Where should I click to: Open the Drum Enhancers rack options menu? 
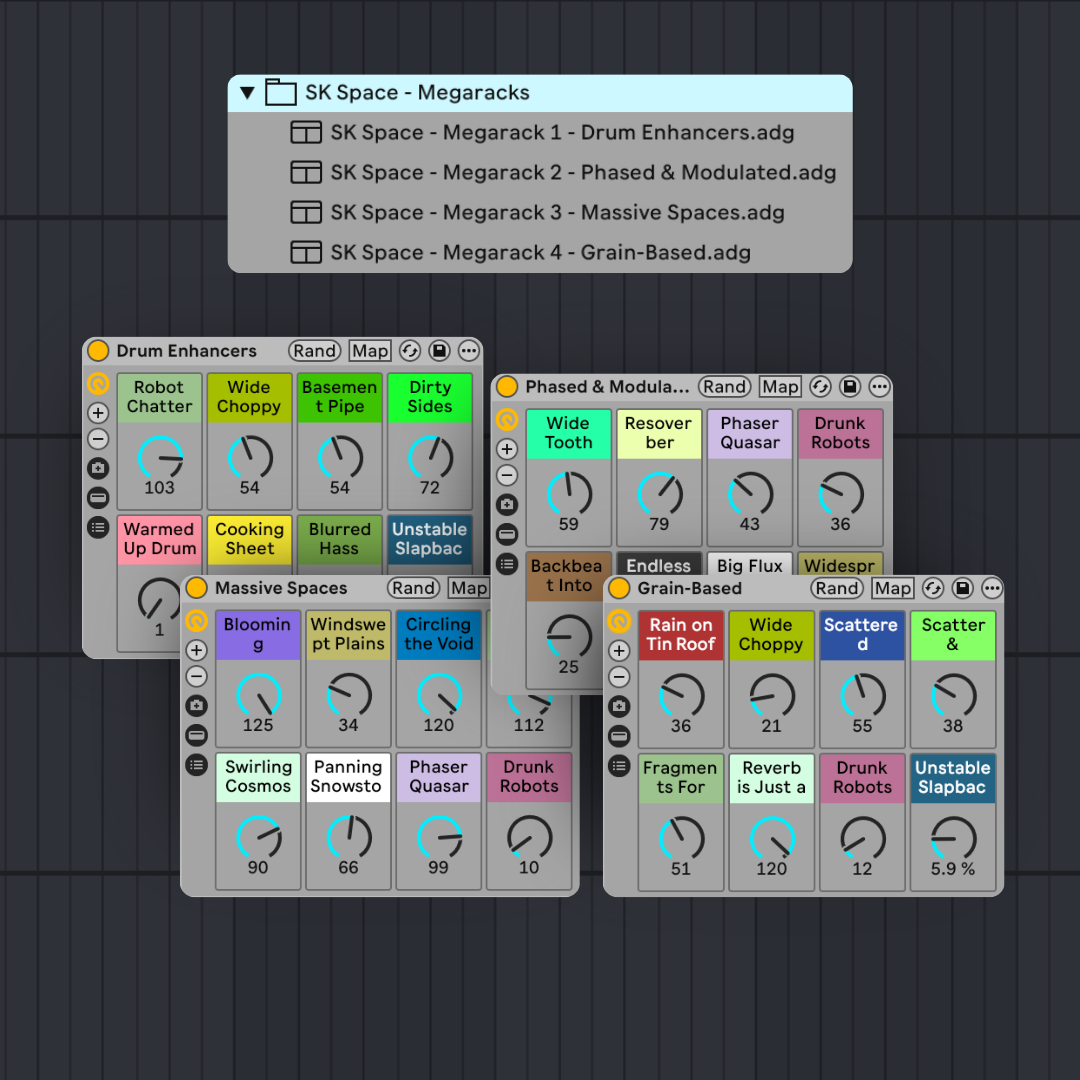467,351
